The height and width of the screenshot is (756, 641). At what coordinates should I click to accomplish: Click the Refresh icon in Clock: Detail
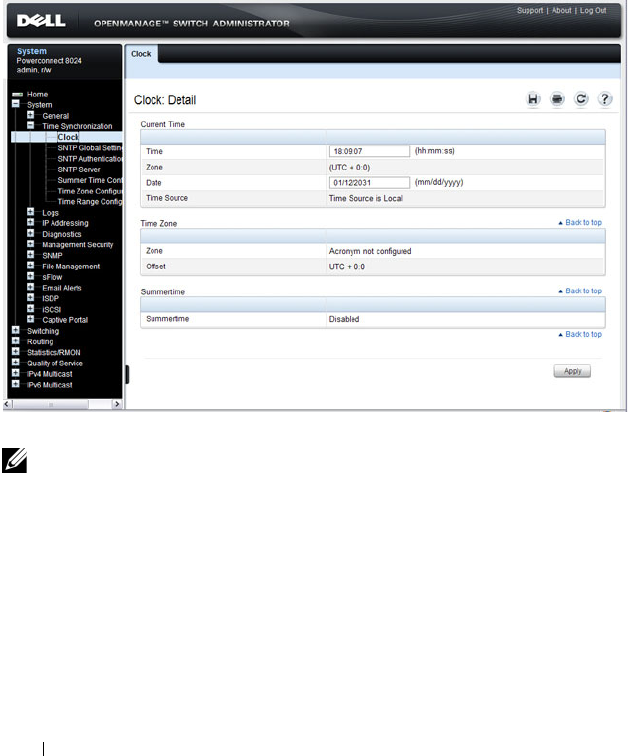[581, 99]
